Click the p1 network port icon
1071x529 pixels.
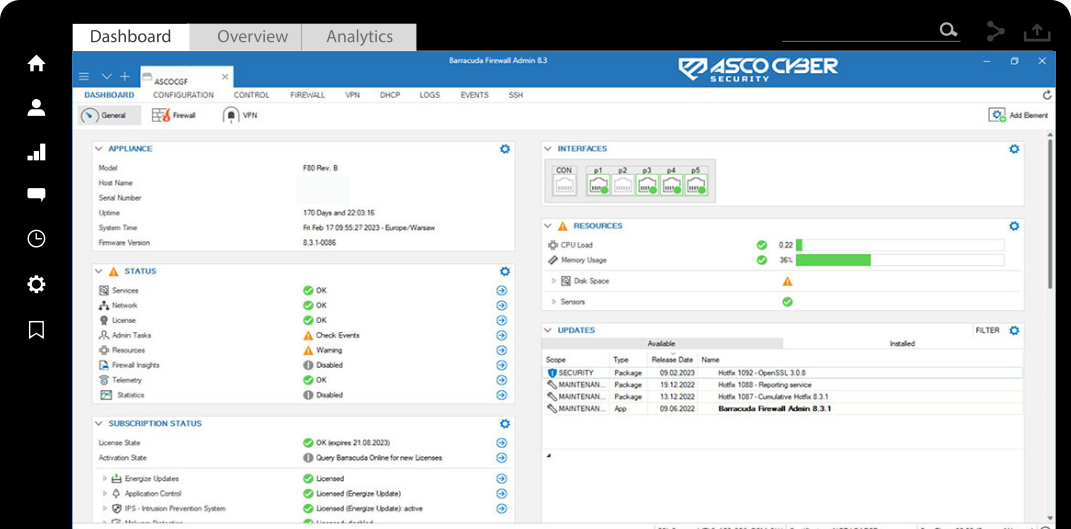point(599,185)
